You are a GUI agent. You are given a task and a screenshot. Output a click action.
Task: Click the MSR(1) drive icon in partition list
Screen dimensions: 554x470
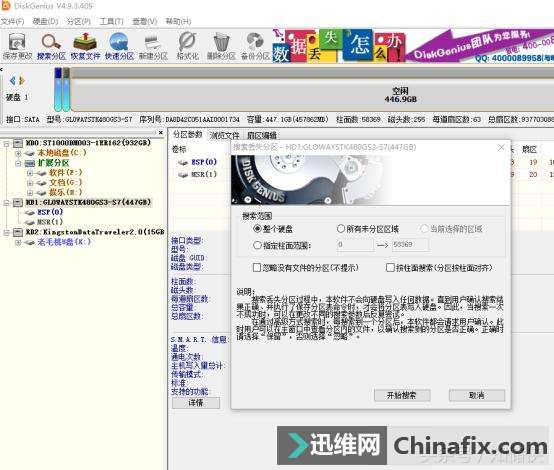point(183,175)
